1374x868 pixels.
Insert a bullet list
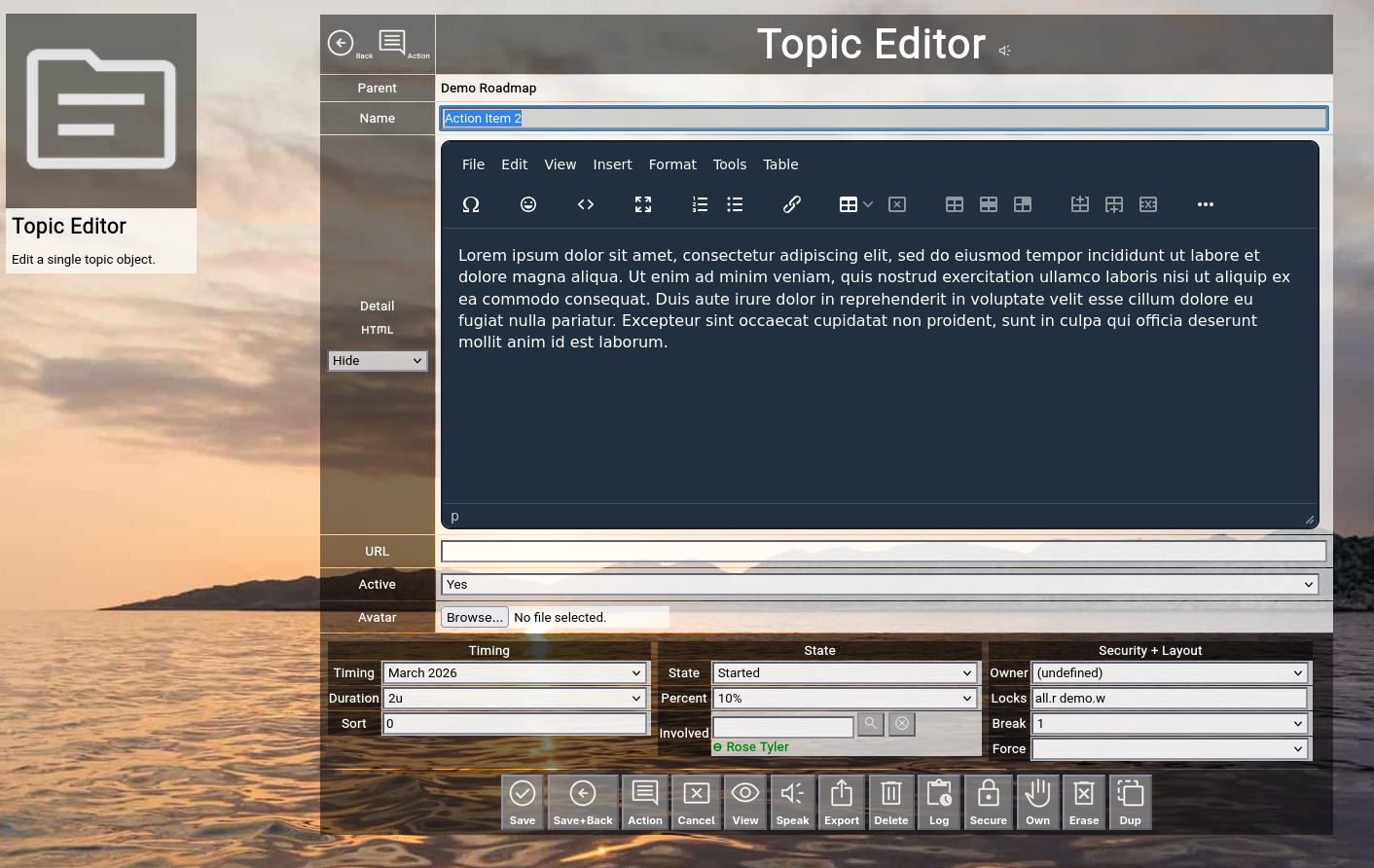click(x=735, y=204)
